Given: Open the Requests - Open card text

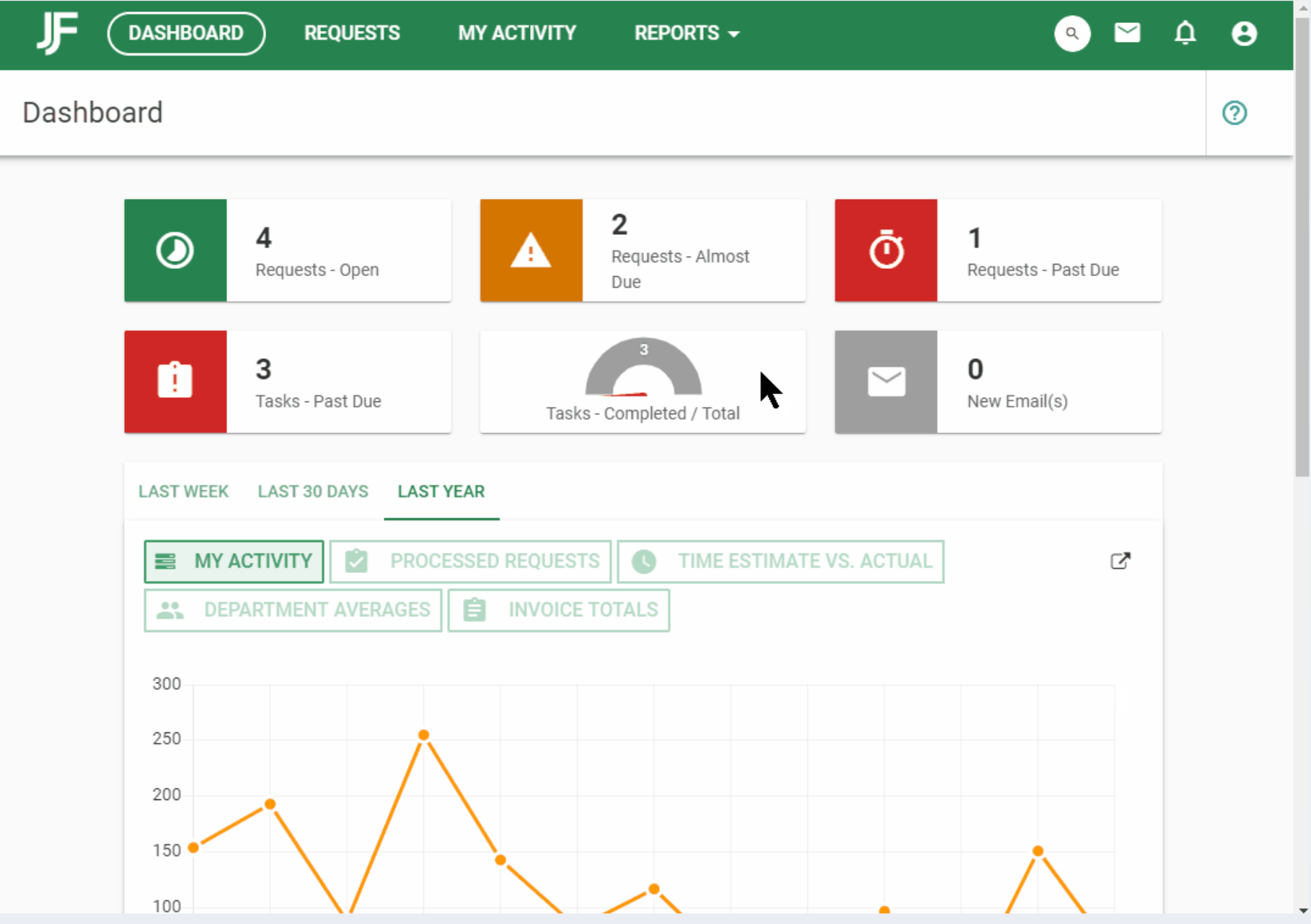Looking at the screenshot, I should [x=317, y=270].
